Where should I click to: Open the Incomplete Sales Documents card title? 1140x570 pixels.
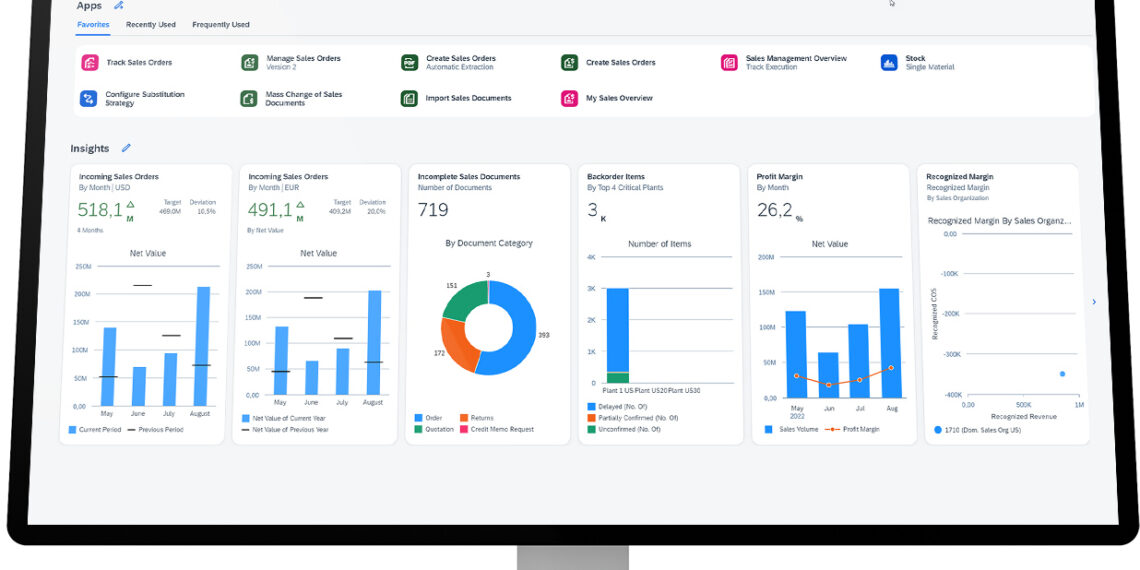pyautogui.click(x=468, y=177)
